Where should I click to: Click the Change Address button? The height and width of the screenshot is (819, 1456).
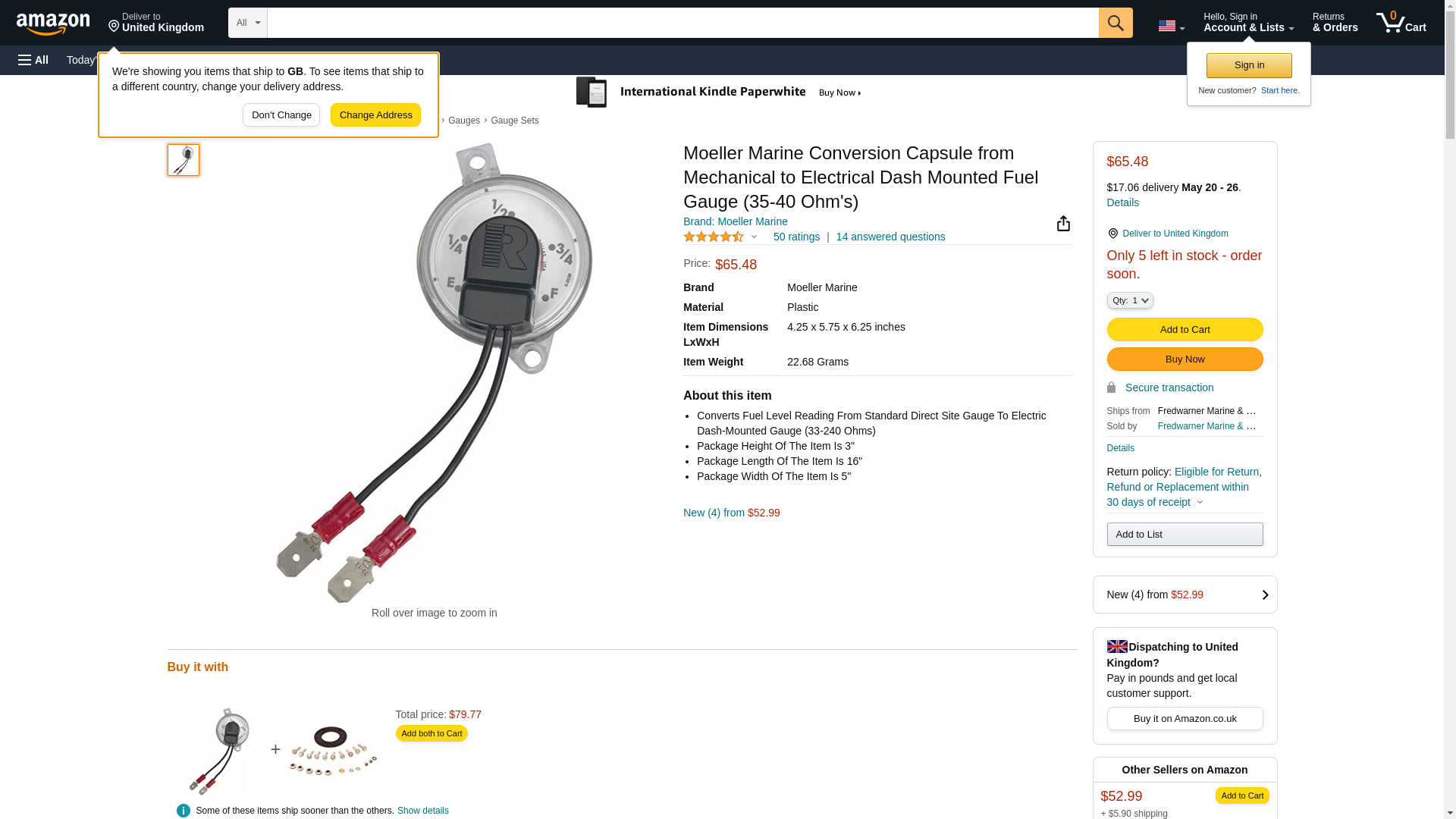375,115
